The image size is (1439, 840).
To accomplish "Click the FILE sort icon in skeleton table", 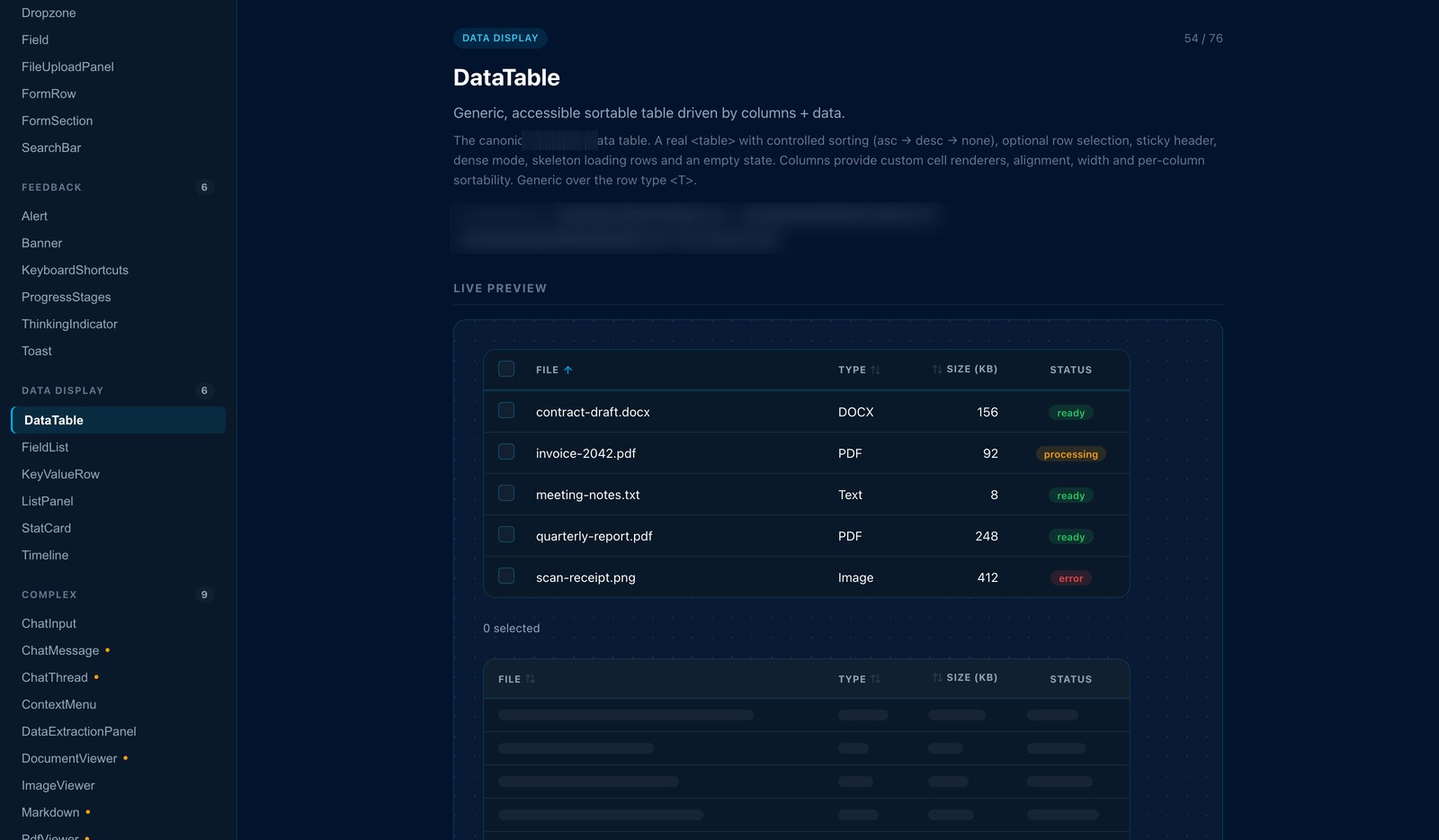I will coord(530,679).
